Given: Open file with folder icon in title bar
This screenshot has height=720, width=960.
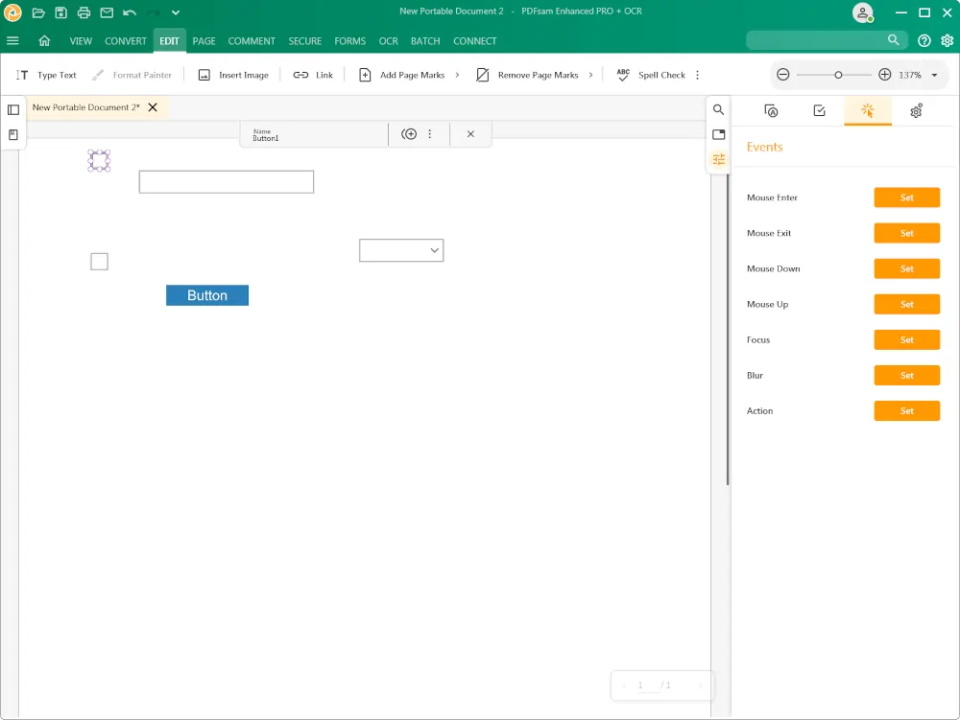Looking at the screenshot, I should pos(38,12).
